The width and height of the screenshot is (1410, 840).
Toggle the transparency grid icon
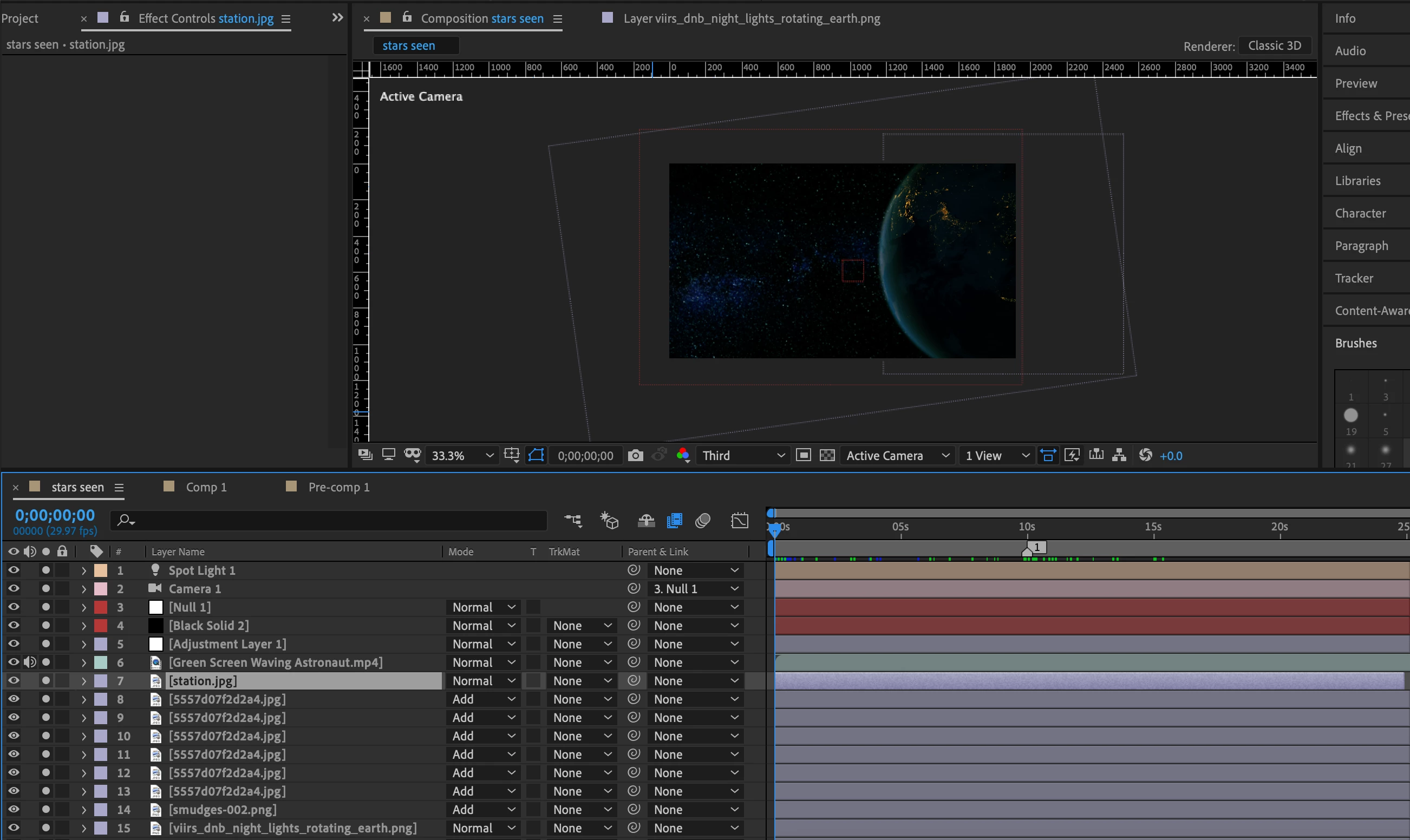827,456
